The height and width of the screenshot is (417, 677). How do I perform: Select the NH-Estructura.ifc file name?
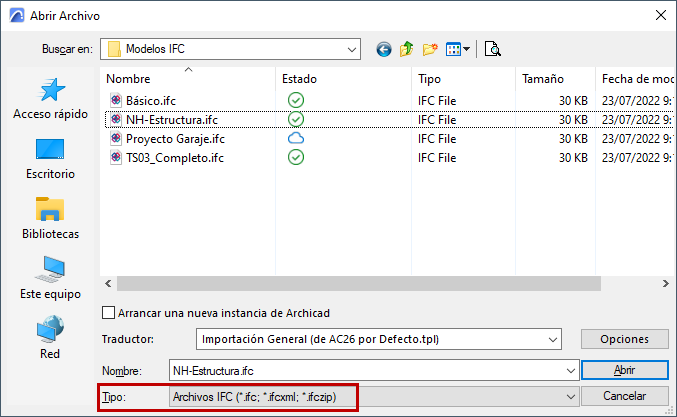tap(172, 120)
